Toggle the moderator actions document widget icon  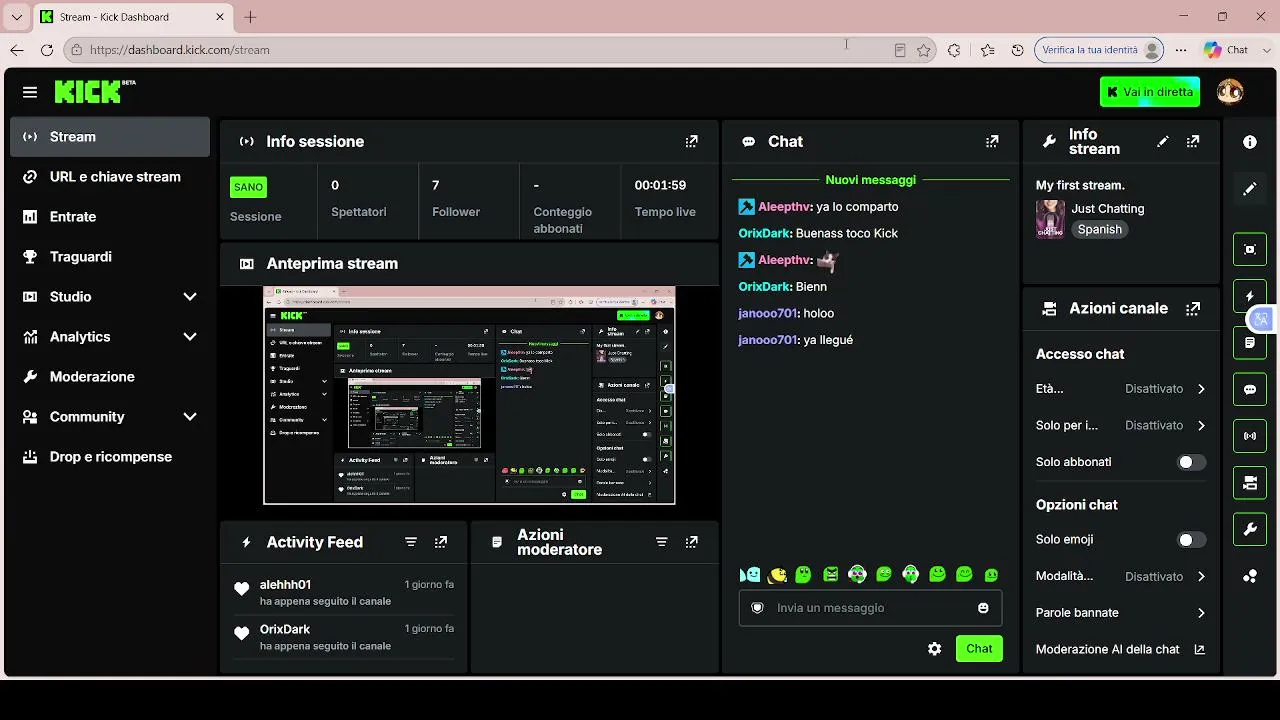click(x=1250, y=343)
